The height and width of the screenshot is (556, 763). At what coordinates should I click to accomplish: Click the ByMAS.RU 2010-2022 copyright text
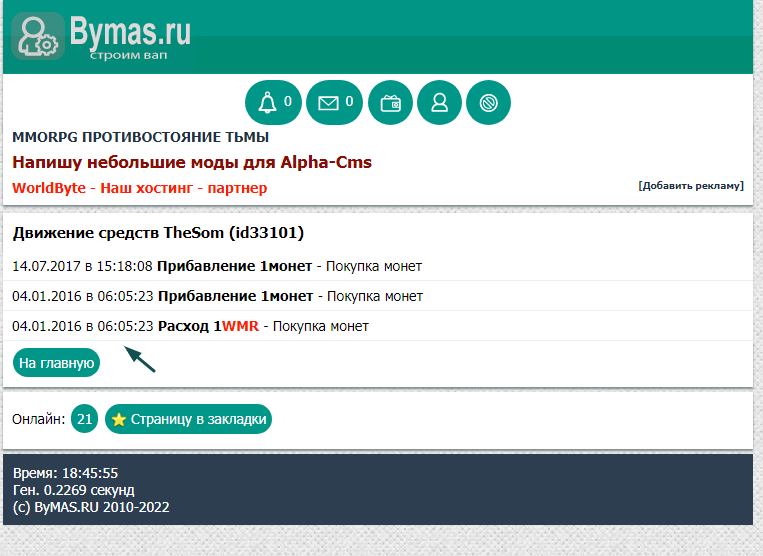[x=91, y=507]
